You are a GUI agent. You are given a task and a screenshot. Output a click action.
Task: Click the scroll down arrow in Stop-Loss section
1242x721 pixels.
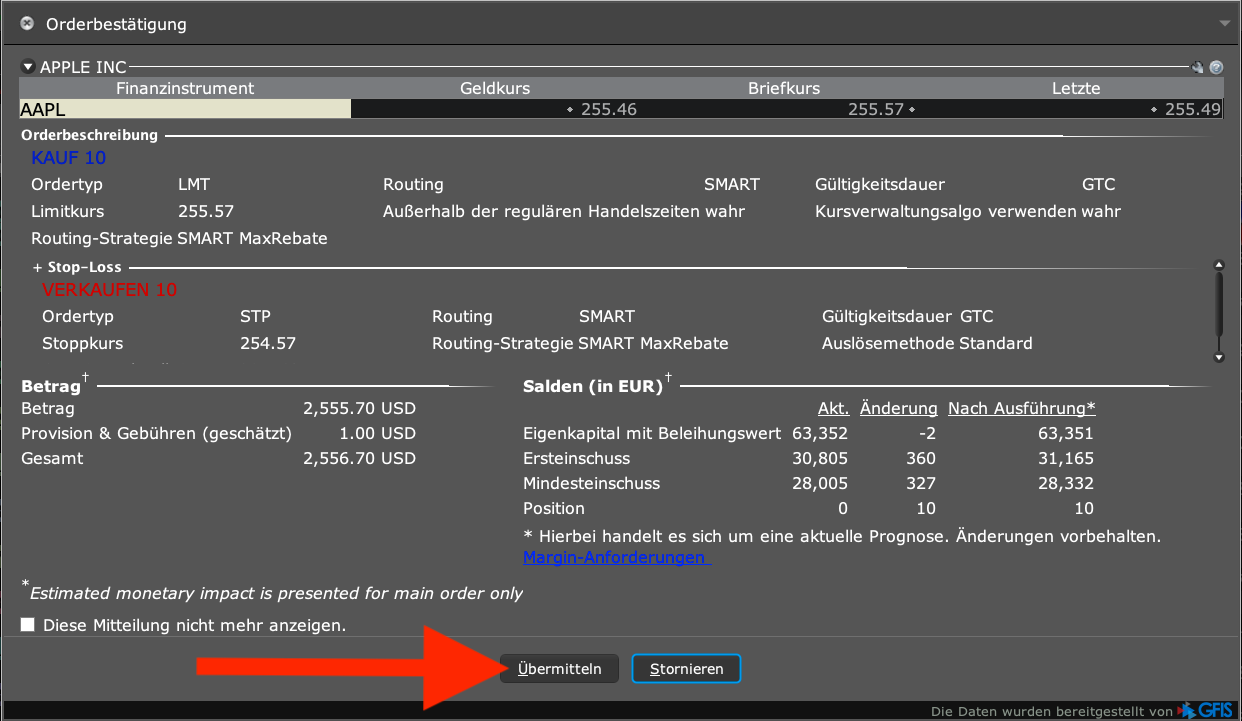[1218, 357]
